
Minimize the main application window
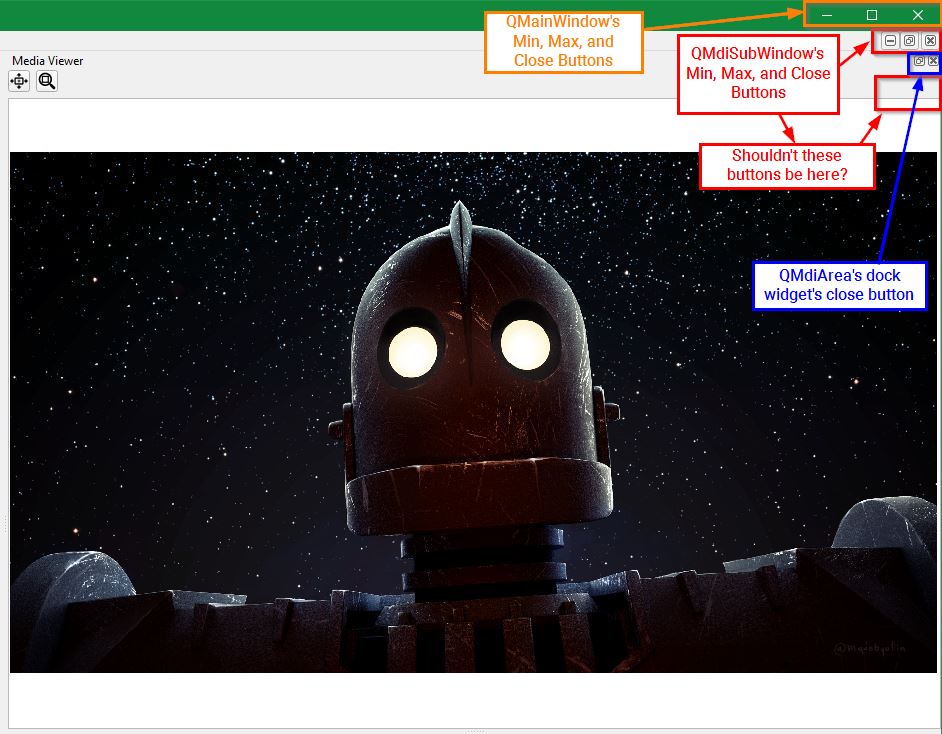(x=827, y=15)
